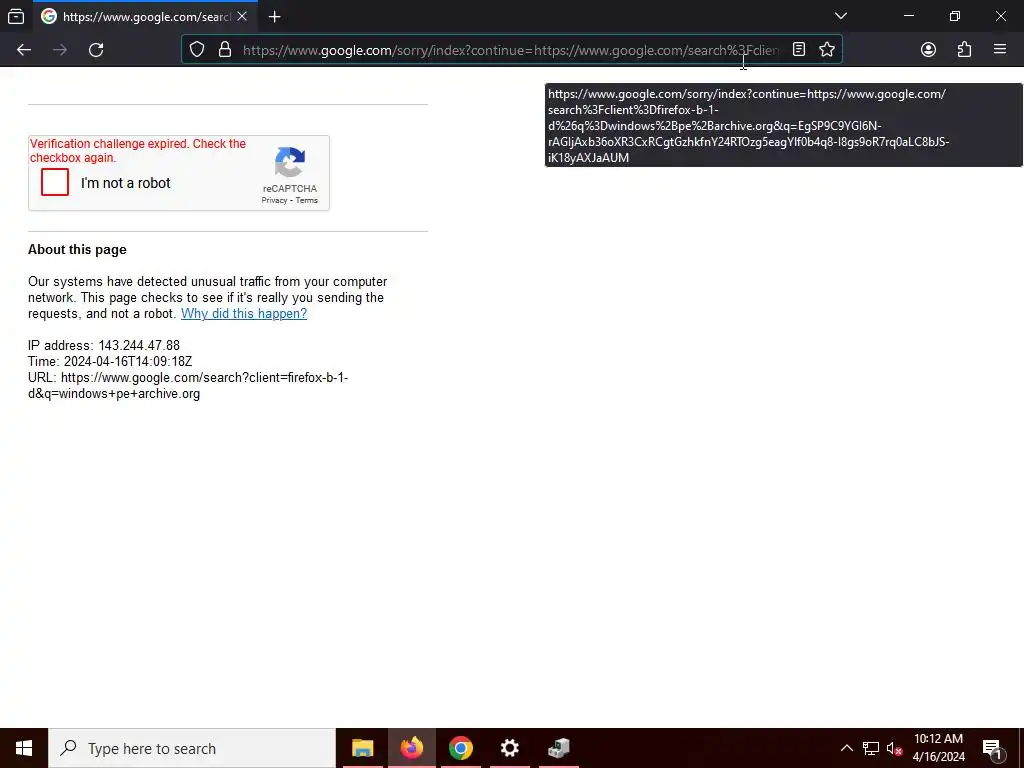Open the installer app taskbar icon
The width and height of the screenshot is (1024, 768).
coord(558,748)
